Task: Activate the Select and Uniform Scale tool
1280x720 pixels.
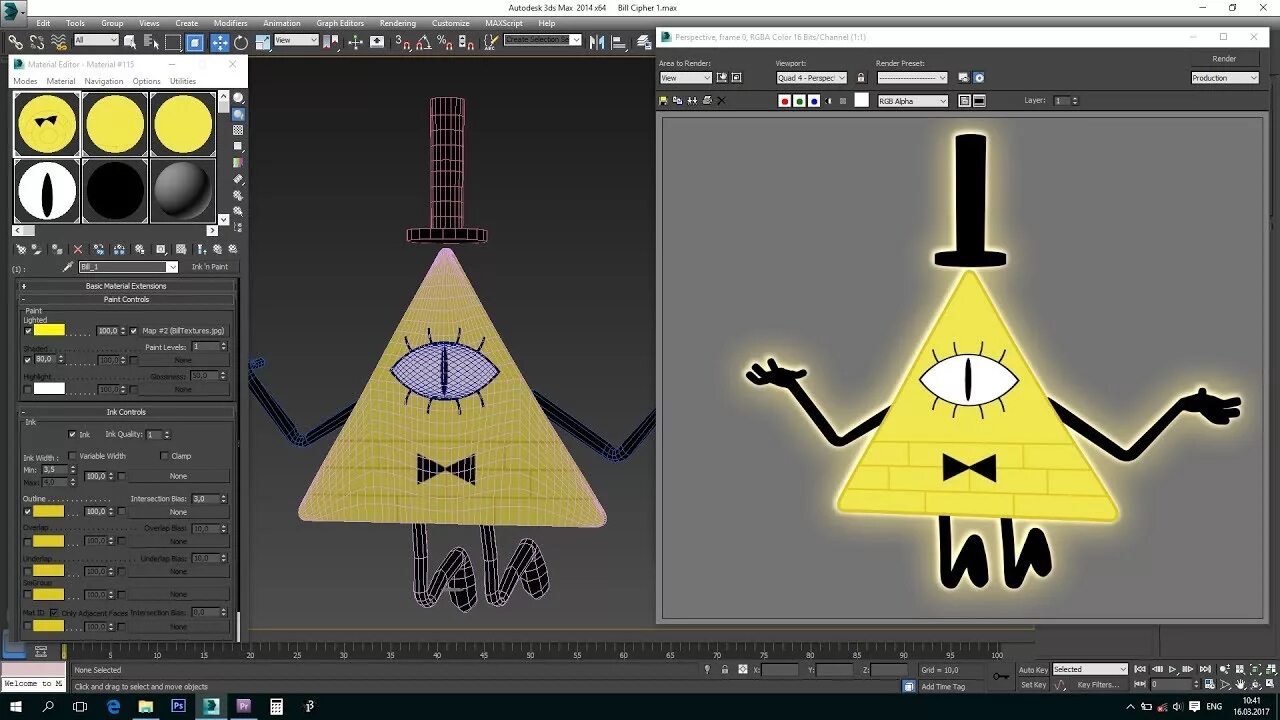Action: (x=262, y=42)
